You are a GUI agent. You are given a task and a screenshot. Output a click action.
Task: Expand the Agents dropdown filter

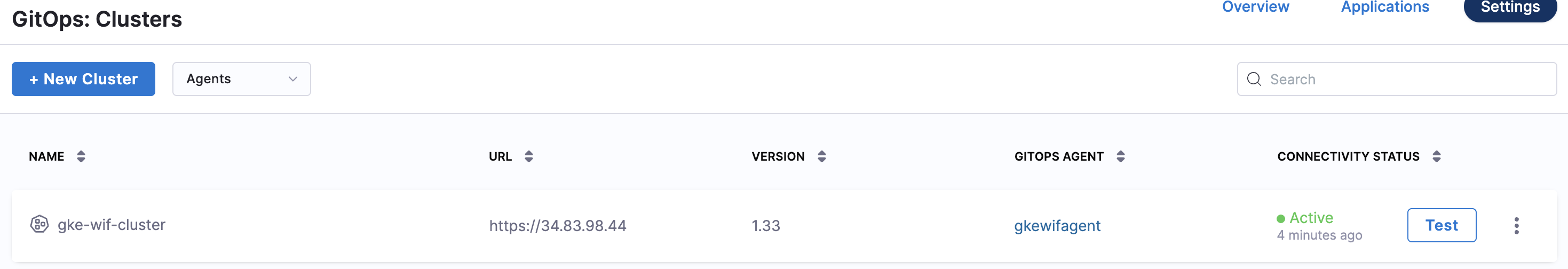click(x=241, y=79)
